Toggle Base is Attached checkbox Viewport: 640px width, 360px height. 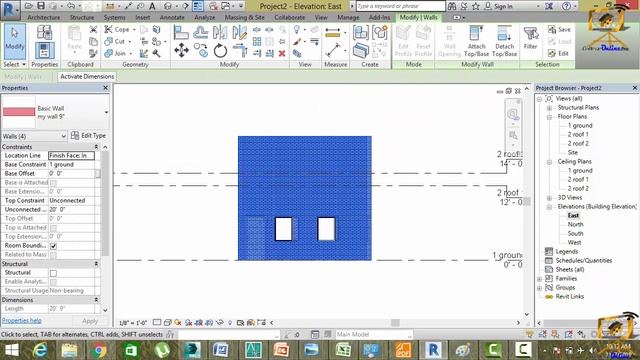[53, 183]
